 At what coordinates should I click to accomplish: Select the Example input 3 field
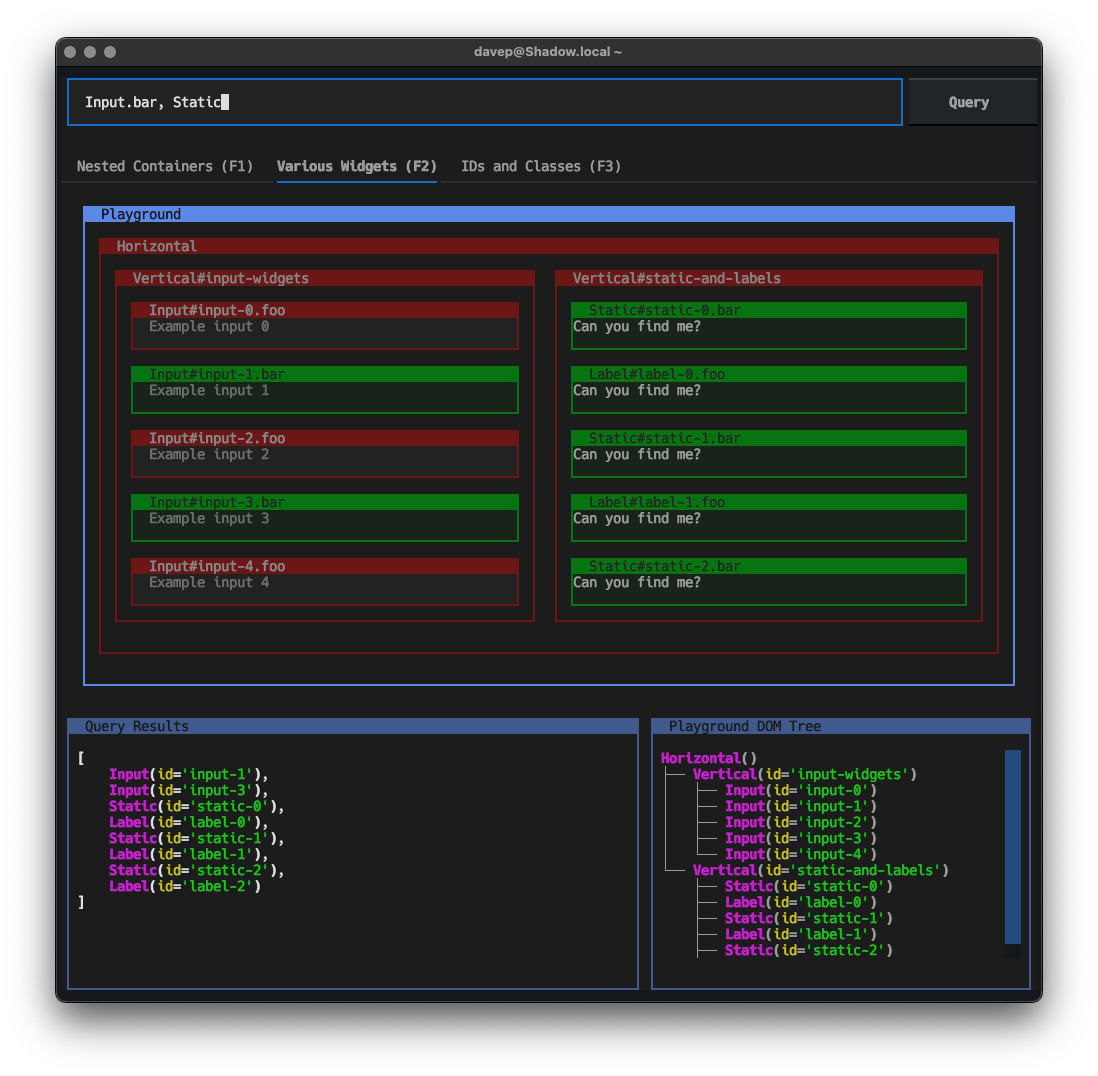pyautogui.click(x=324, y=519)
